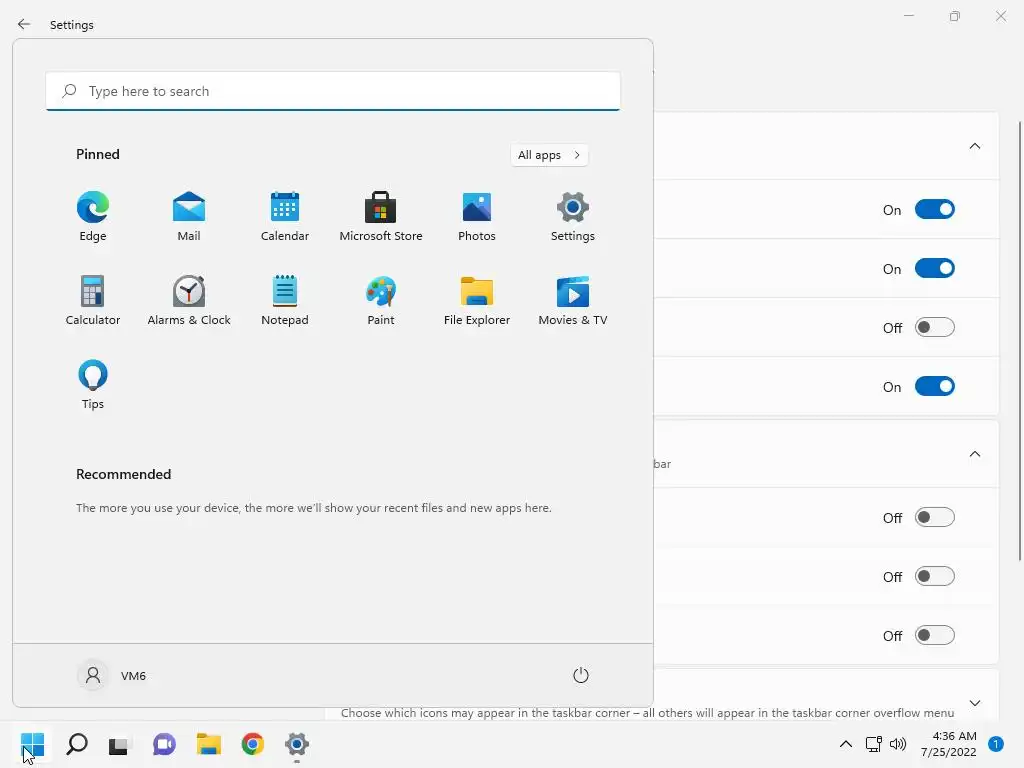This screenshot has width=1024, height=768.
Task: Launch Movies & TV app
Action: click(x=573, y=300)
